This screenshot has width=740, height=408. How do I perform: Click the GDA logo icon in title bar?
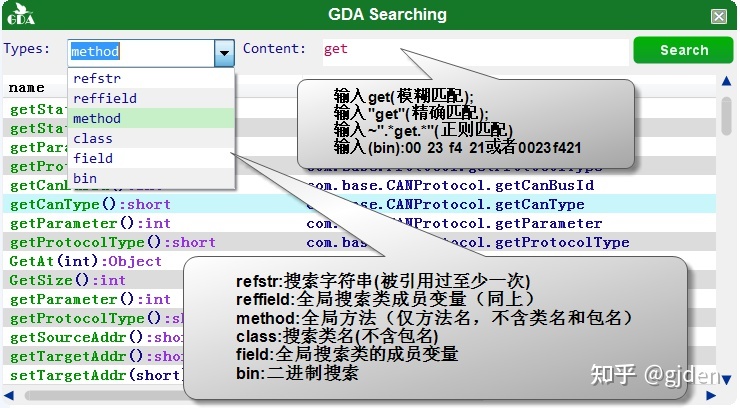(x=20, y=15)
